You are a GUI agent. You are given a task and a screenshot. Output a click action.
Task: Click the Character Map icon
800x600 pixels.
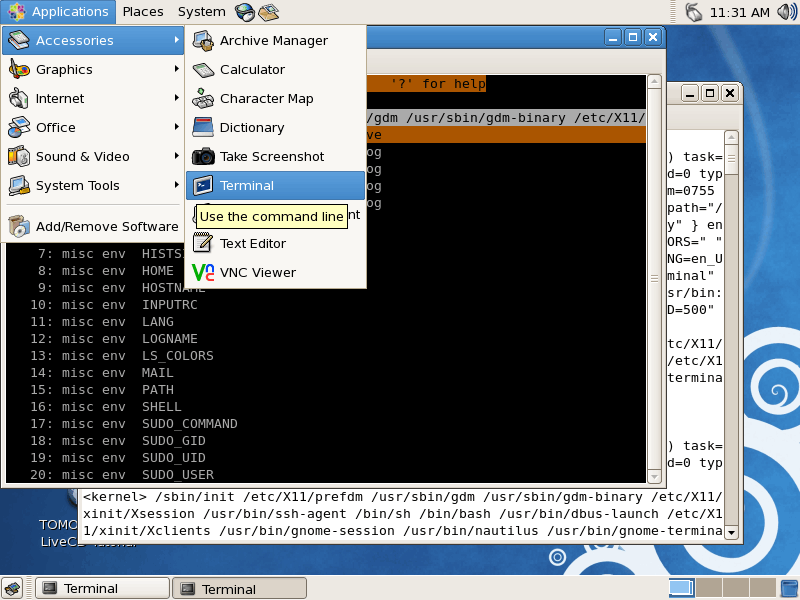tap(203, 98)
